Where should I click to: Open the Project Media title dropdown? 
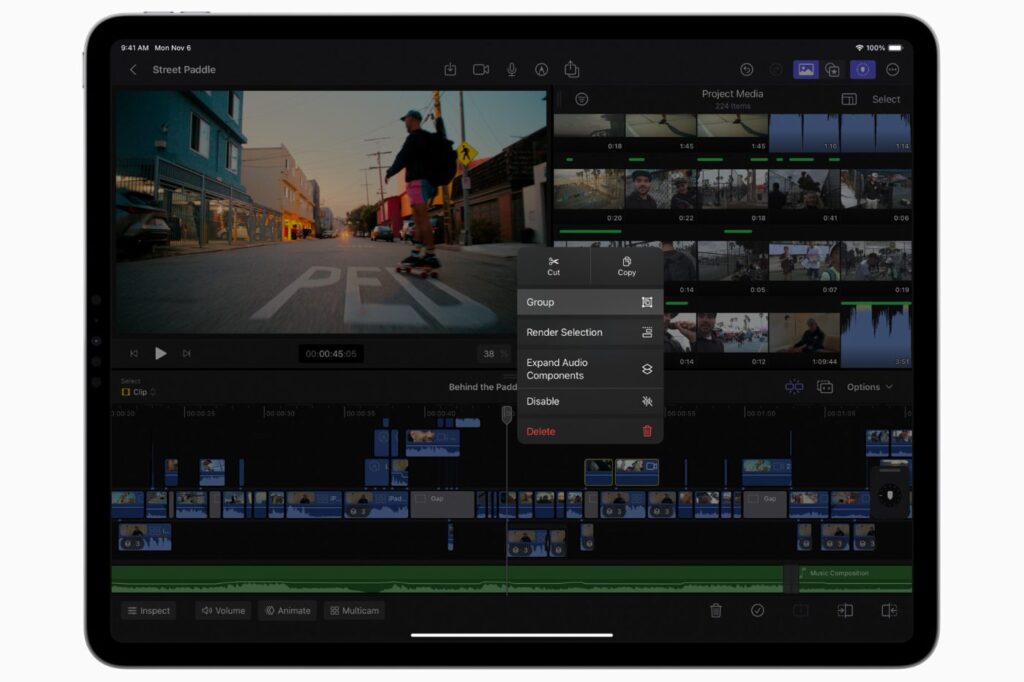click(732, 94)
